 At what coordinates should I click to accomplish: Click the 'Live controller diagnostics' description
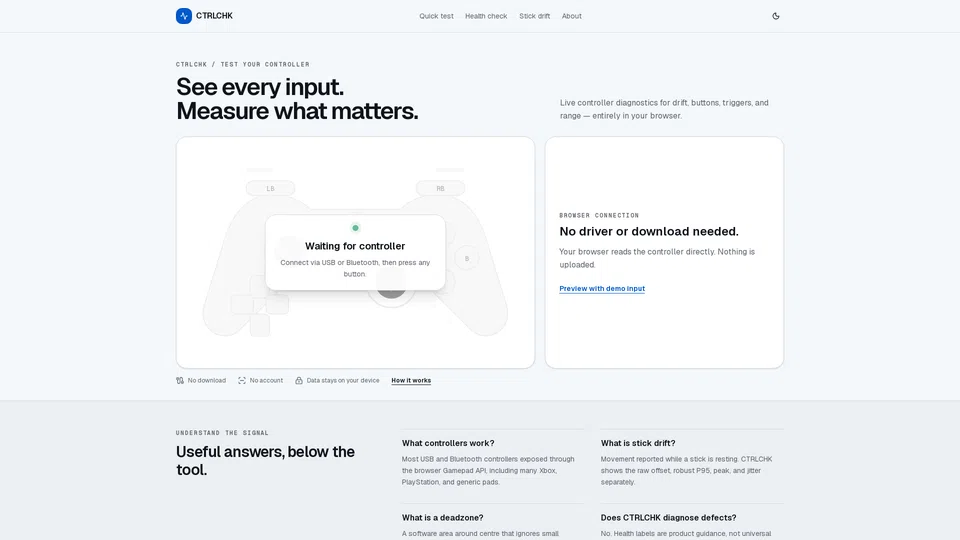coord(664,109)
